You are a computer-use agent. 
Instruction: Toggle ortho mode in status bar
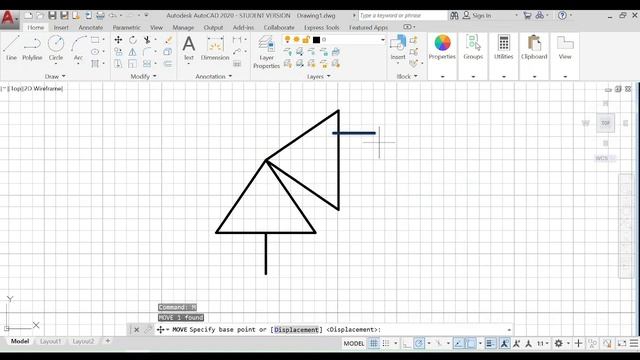[407, 344]
